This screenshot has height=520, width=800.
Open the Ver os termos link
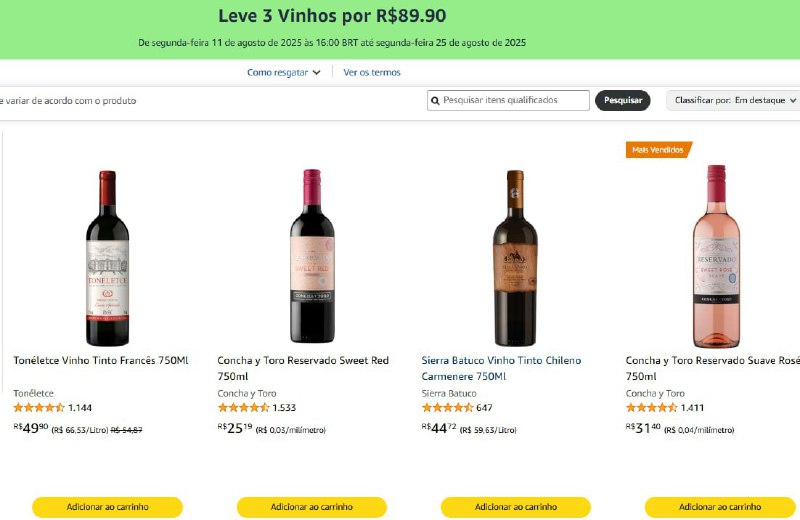372,72
